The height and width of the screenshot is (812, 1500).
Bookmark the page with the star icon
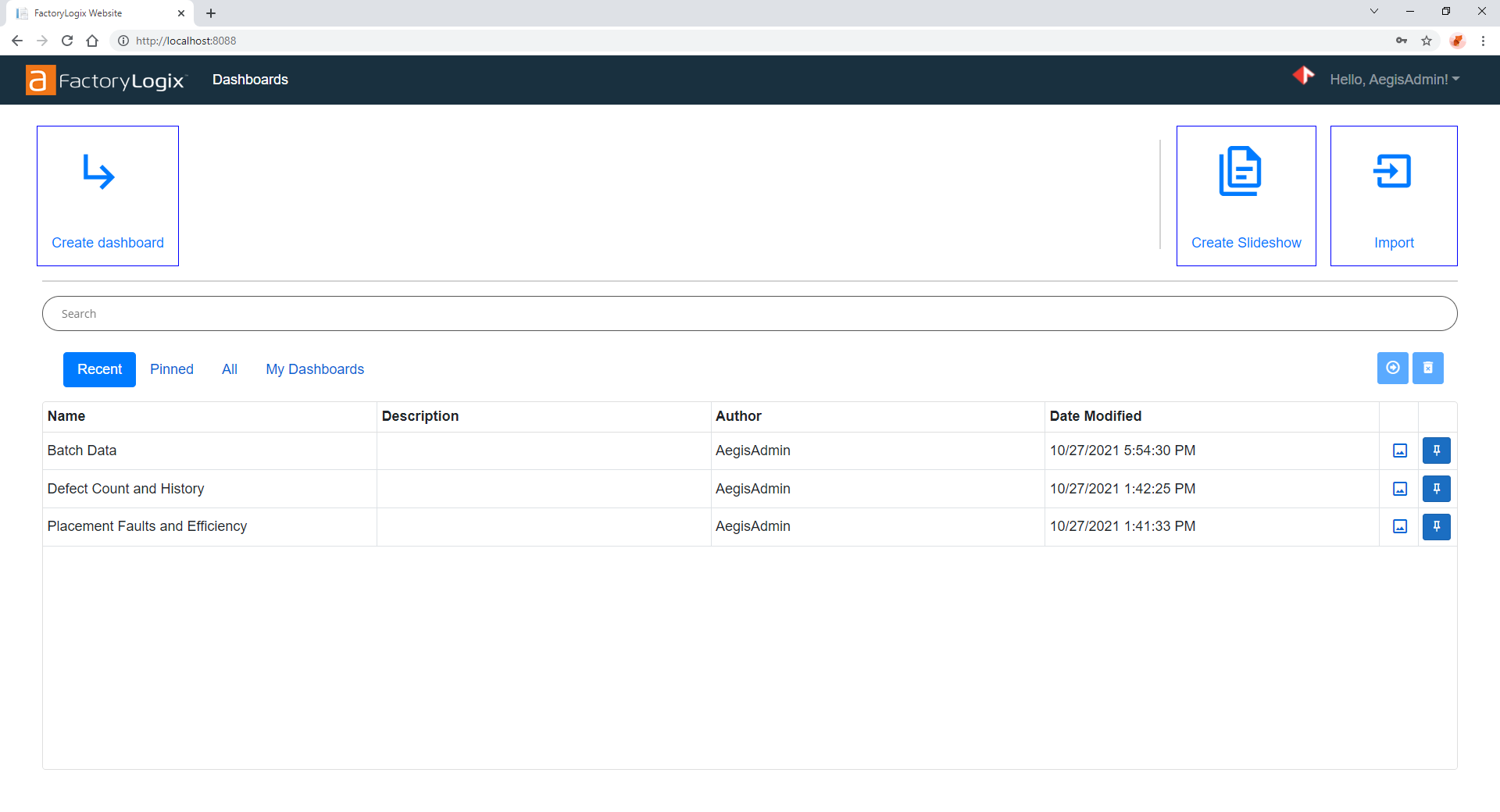(1427, 41)
